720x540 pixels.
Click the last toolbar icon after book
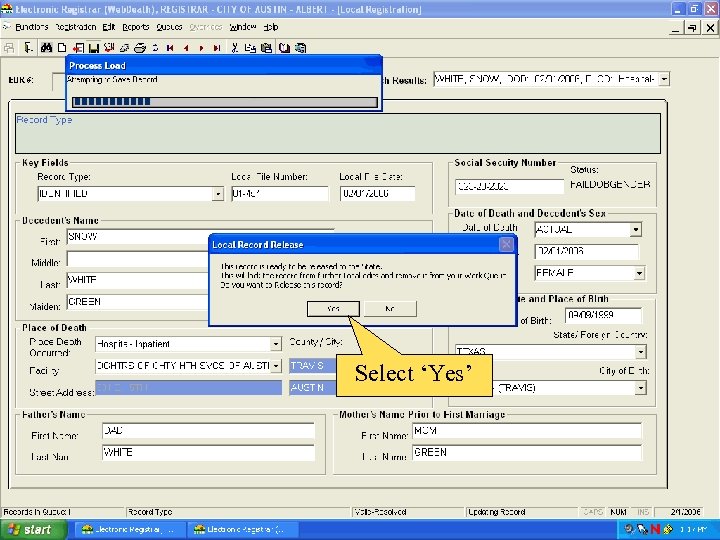point(300,48)
